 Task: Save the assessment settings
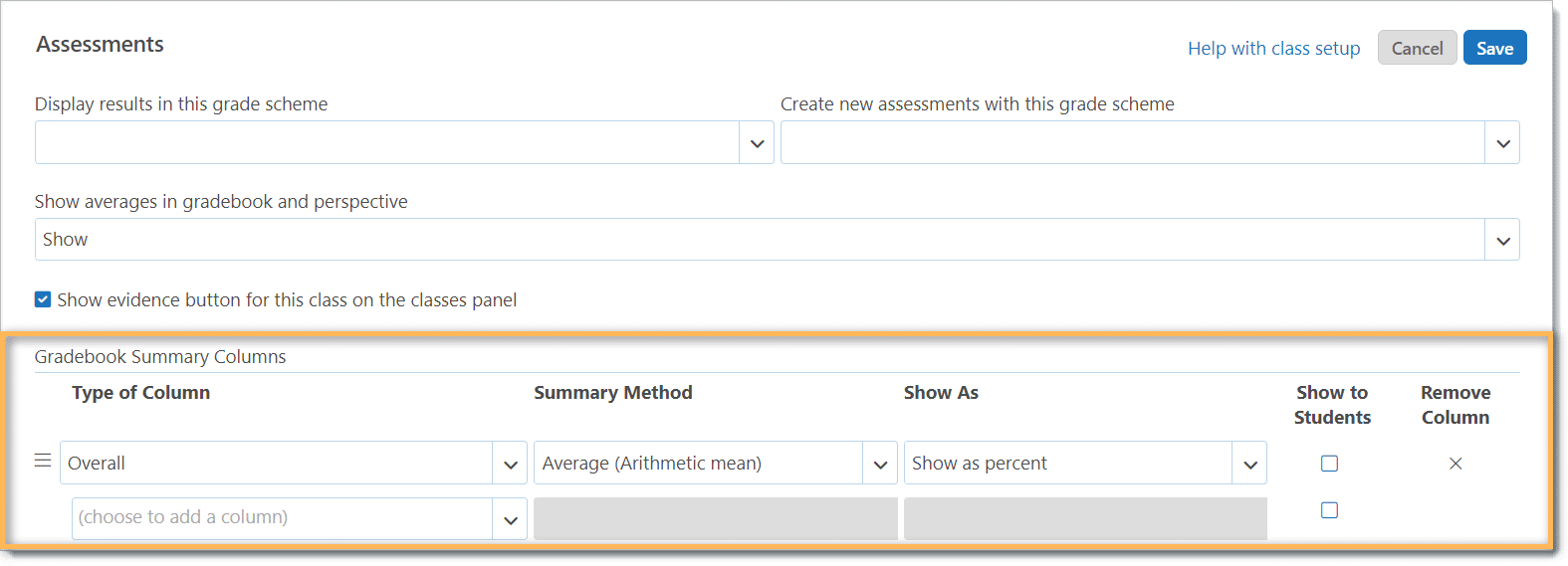pos(1493,48)
